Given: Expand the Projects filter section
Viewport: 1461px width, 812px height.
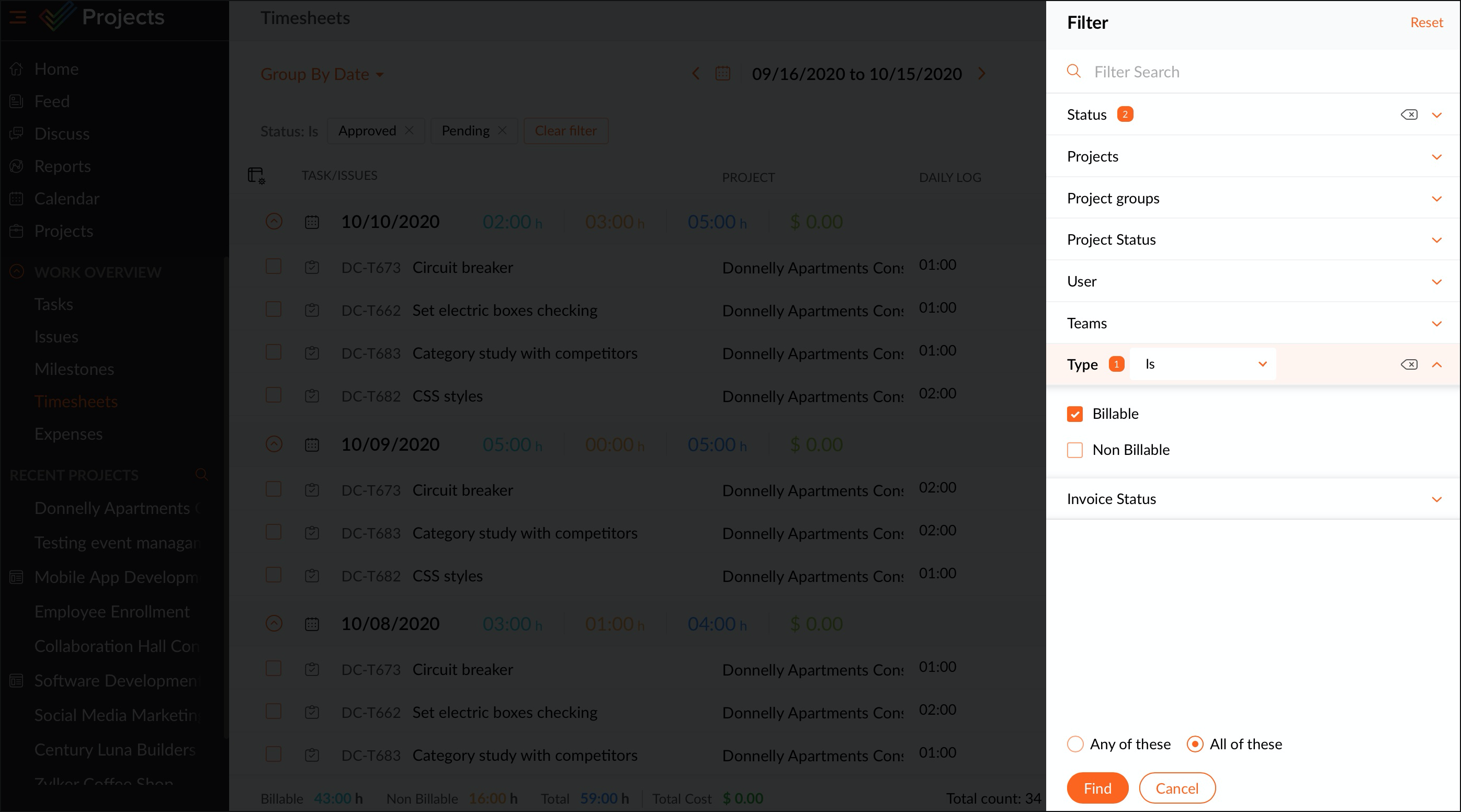Looking at the screenshot, I should (x=1436, y=156).
